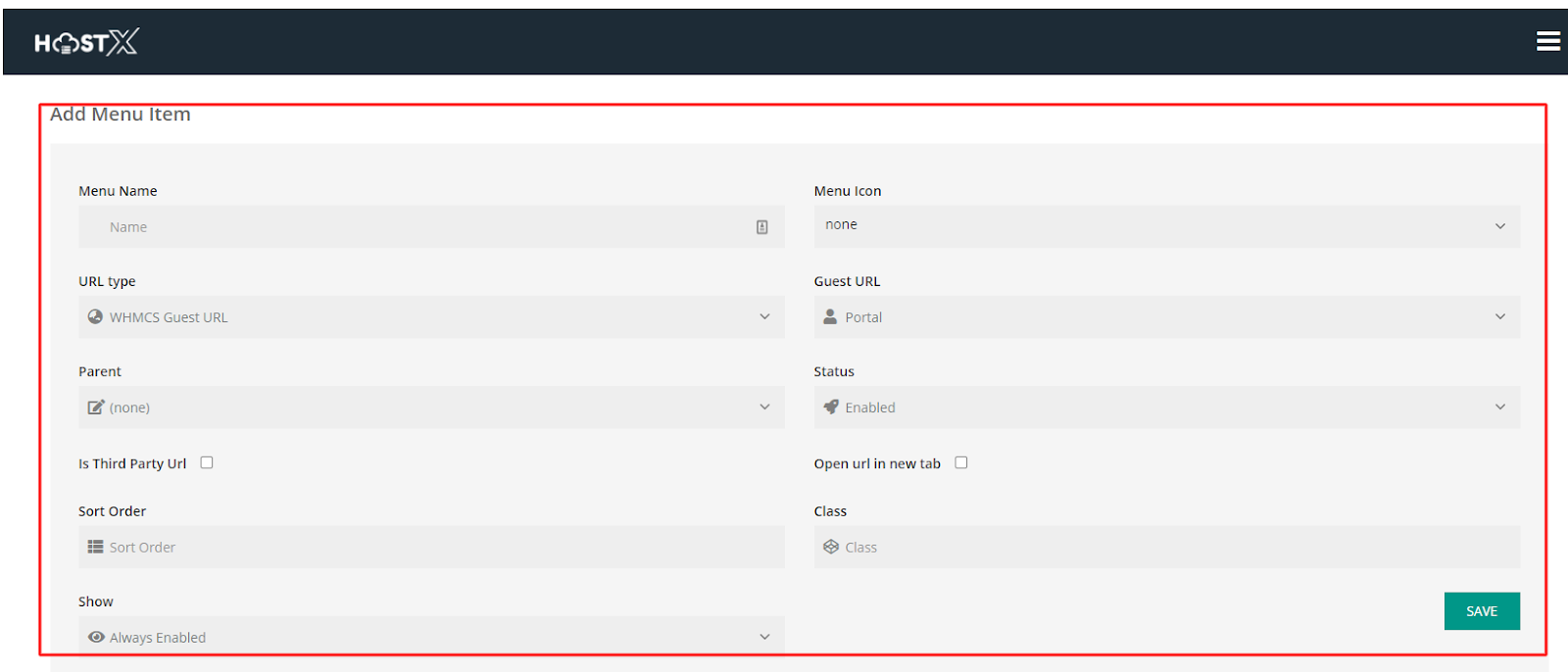The height and width of the screenshot is (672, 1568).
Task: Enable the Is Third Party Url checkbox
Action: (207, 462)
